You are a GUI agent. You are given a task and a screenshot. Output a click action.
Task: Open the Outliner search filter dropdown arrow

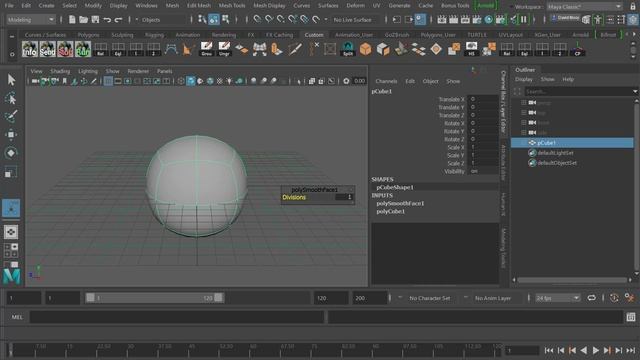(x=635, y=91)
